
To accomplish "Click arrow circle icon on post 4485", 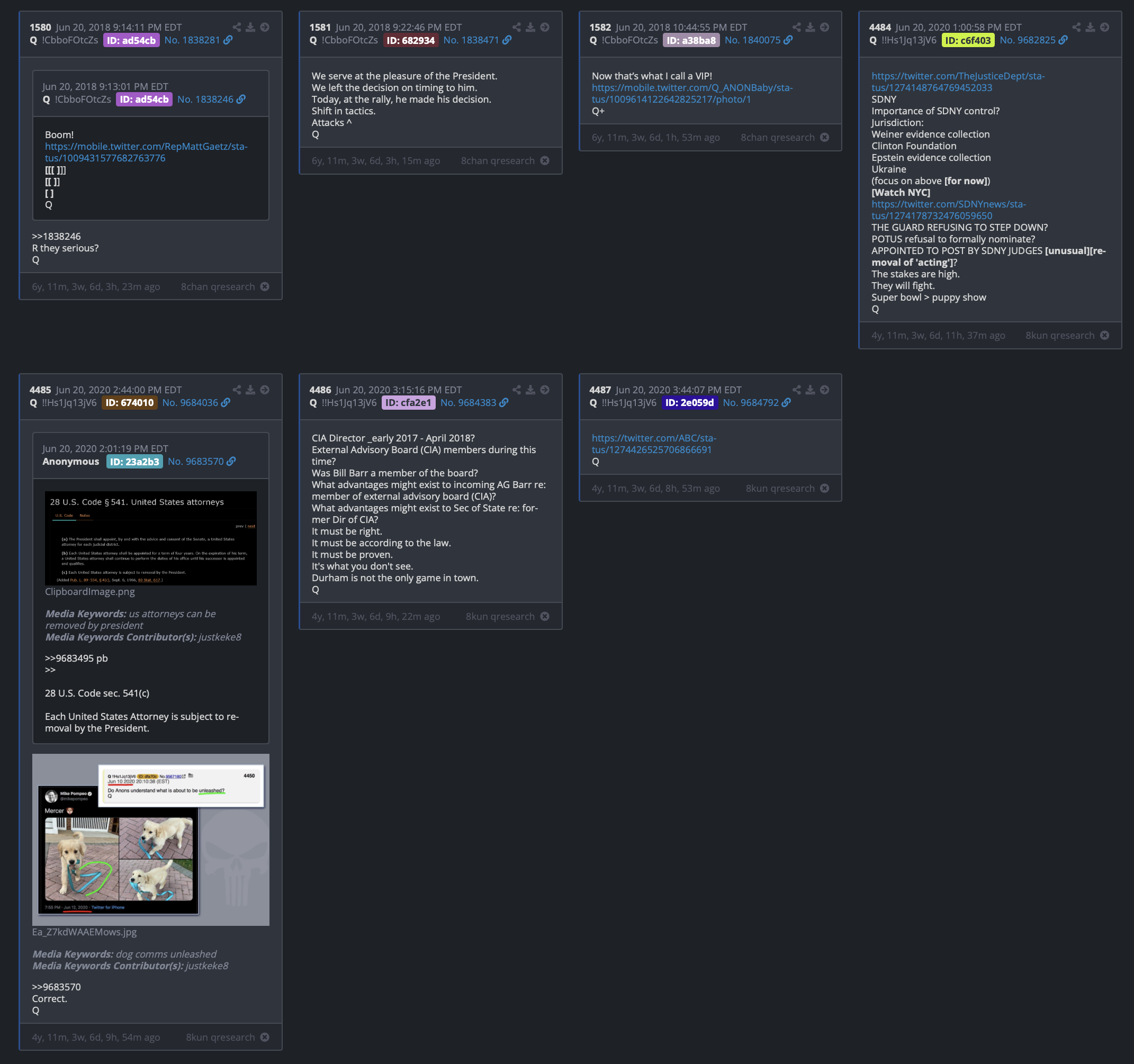I will pos(265,390).
